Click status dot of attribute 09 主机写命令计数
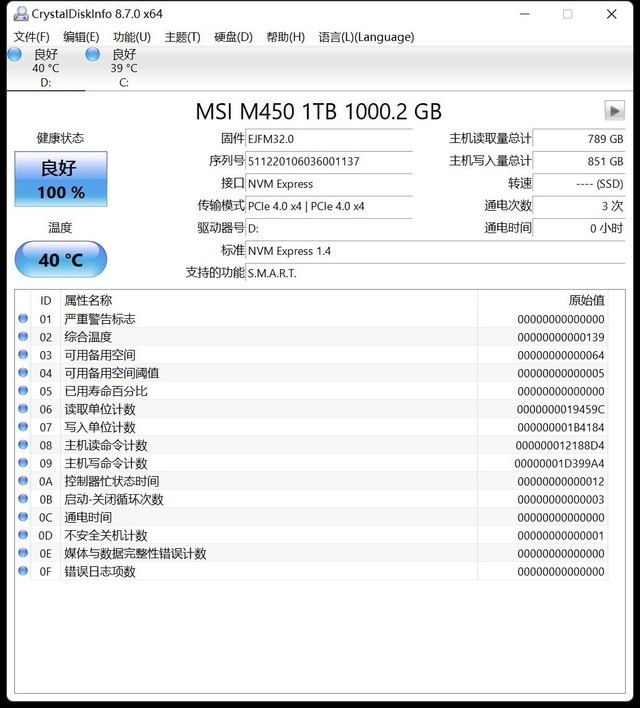640x708 pixels. click(23, 463)
